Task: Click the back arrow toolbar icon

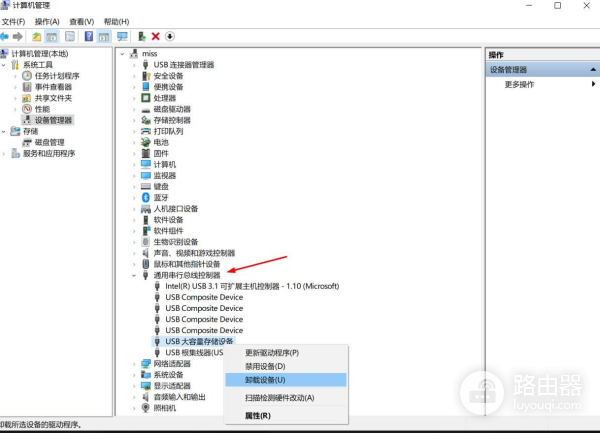Action: (6, 36)
